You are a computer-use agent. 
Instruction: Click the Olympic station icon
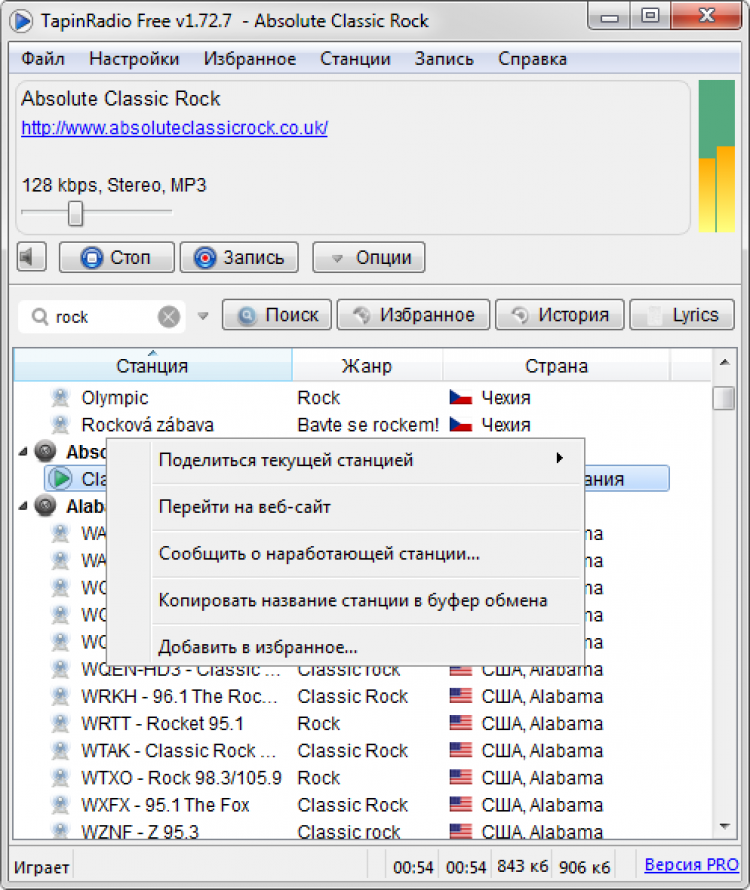(x=60, y=397)
